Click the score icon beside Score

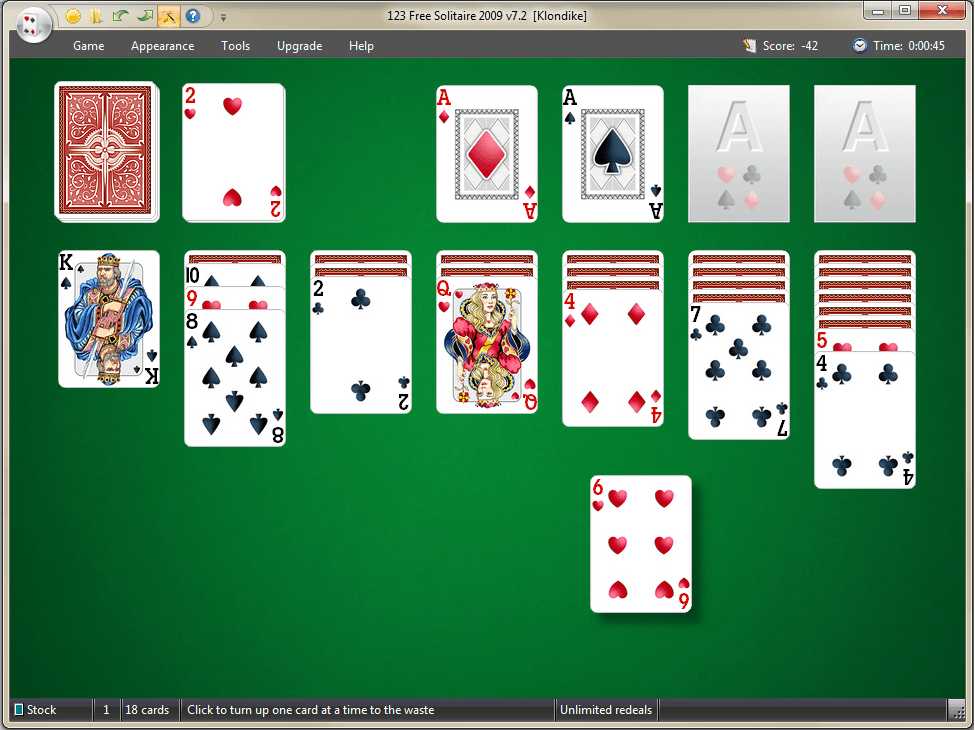coord(750,46)
